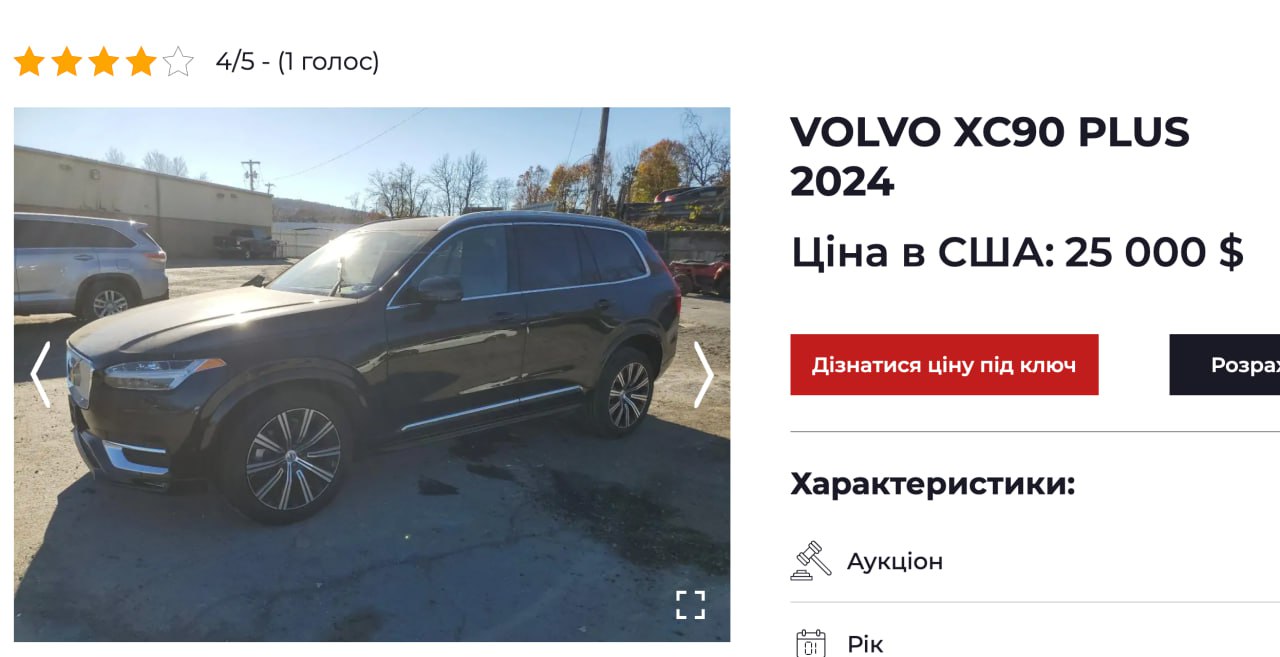Screen dimensions: 1280x657
Task: Click the silver SUV in photo background
Action: [90, 265]
